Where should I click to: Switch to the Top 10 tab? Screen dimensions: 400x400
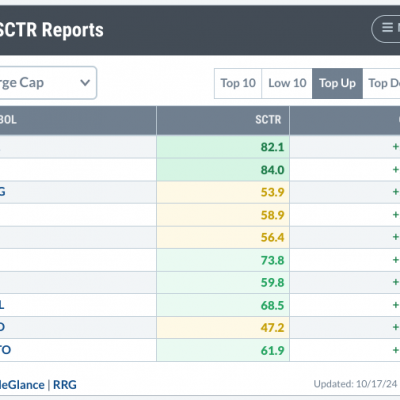[238, 83]
